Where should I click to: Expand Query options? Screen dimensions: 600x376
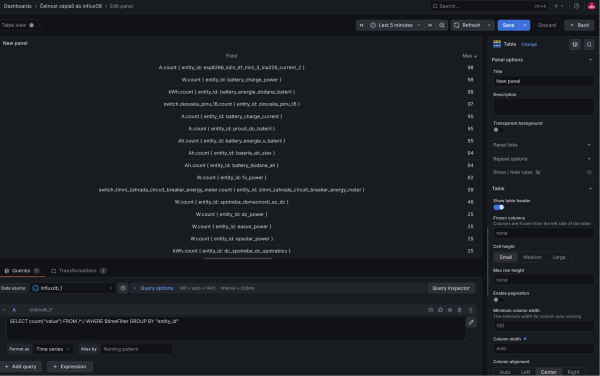pyautogui.click(x=157, y=288)
